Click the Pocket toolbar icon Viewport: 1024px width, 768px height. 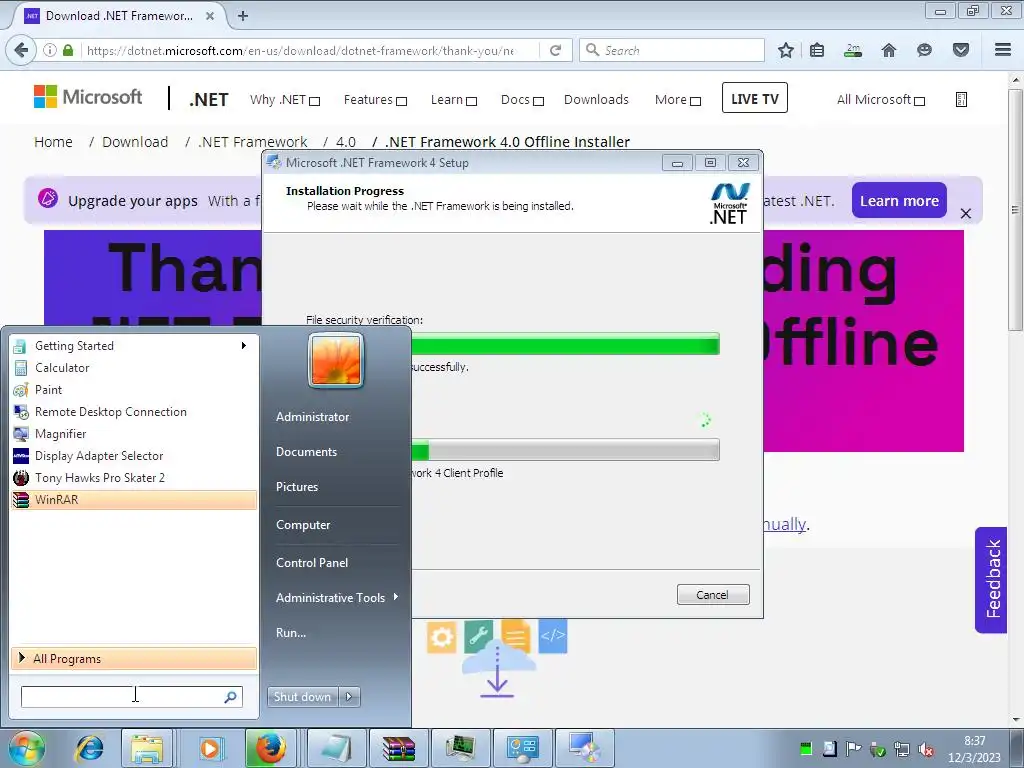(x=961, y=50)
